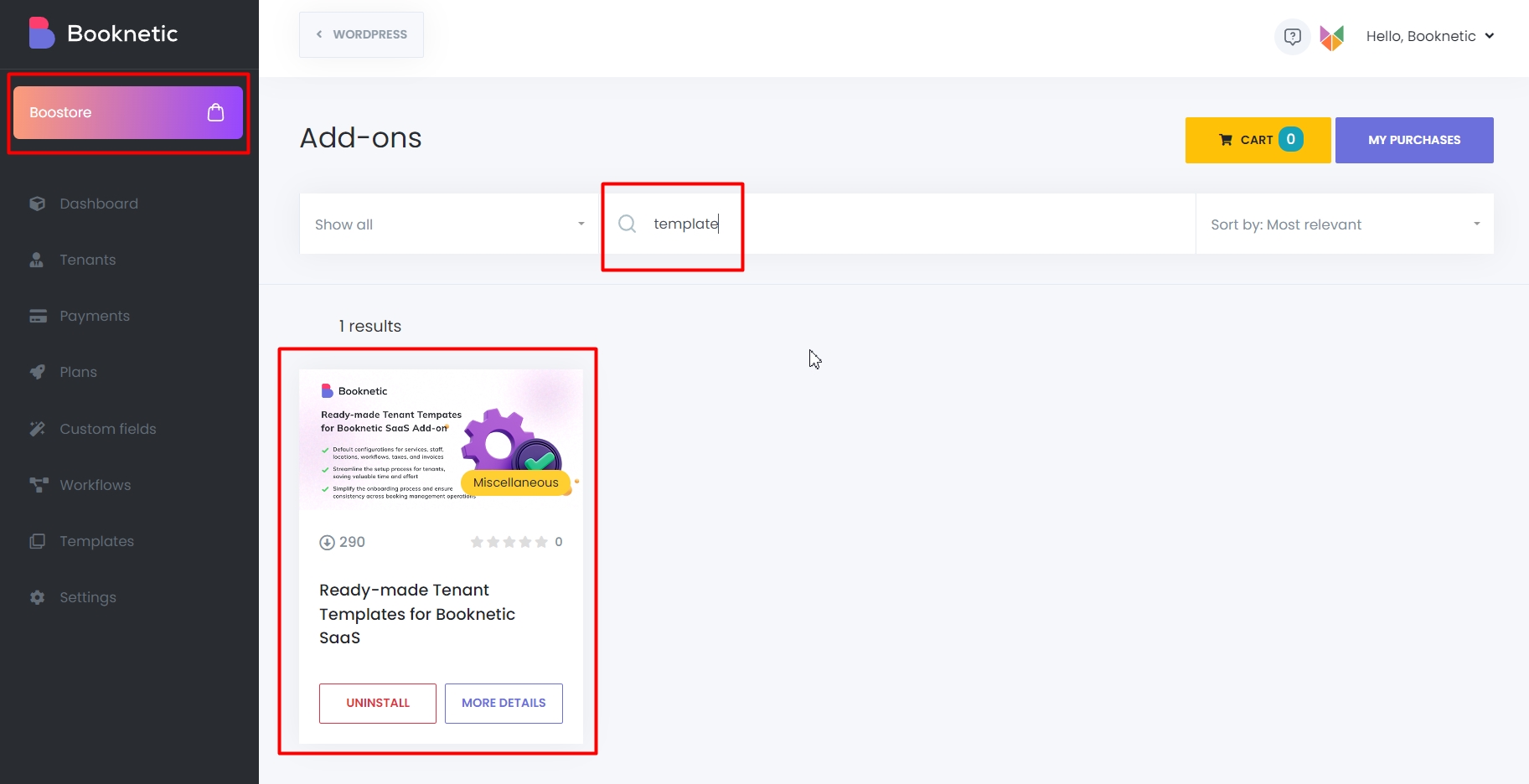The width and height of the screenshot is (1529, 784).
Task: Click the '290' downloads count
Action: point(352,542)
